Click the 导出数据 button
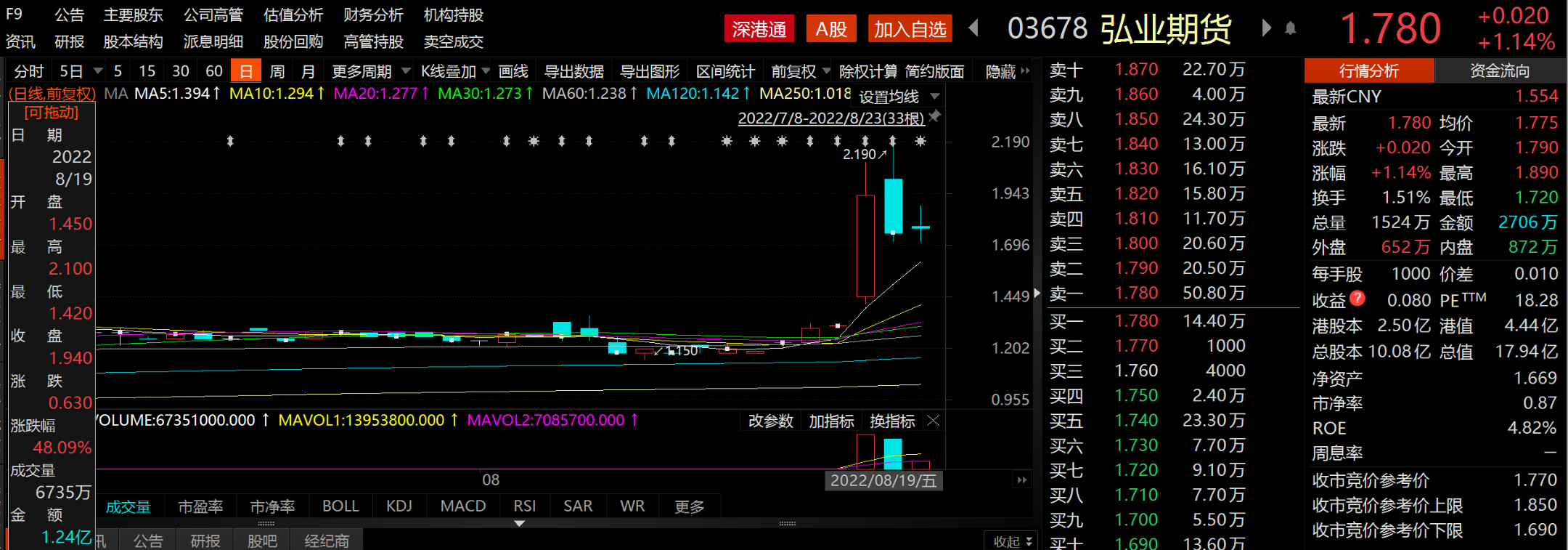The image size is (1568, 550). (x=573, y=71)
